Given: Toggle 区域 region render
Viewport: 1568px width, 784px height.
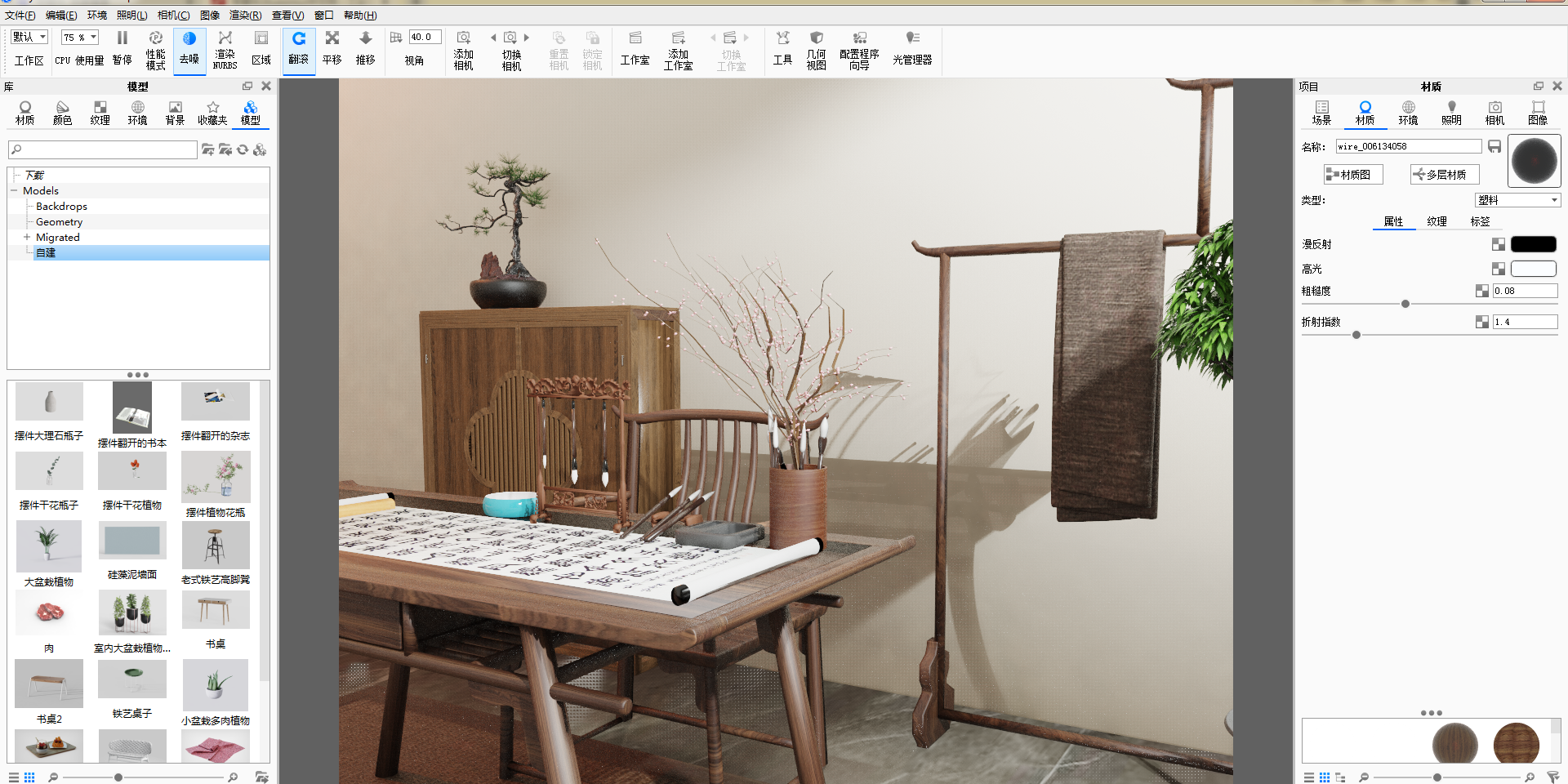Looking at the screenshot, I should [261, 49].
